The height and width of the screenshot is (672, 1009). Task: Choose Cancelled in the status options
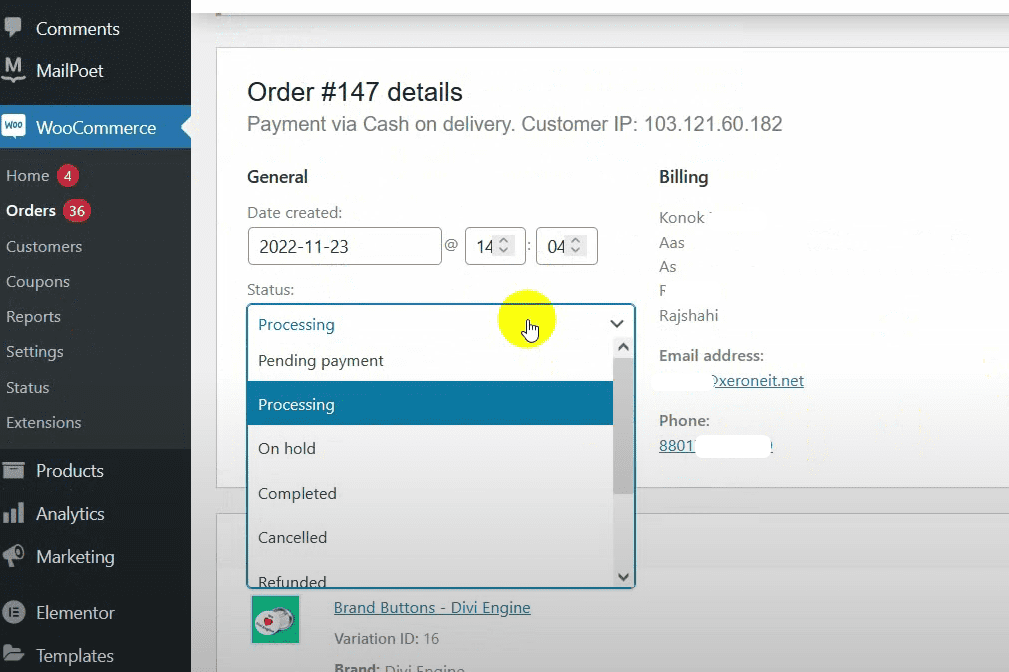[x=292, y=537]
